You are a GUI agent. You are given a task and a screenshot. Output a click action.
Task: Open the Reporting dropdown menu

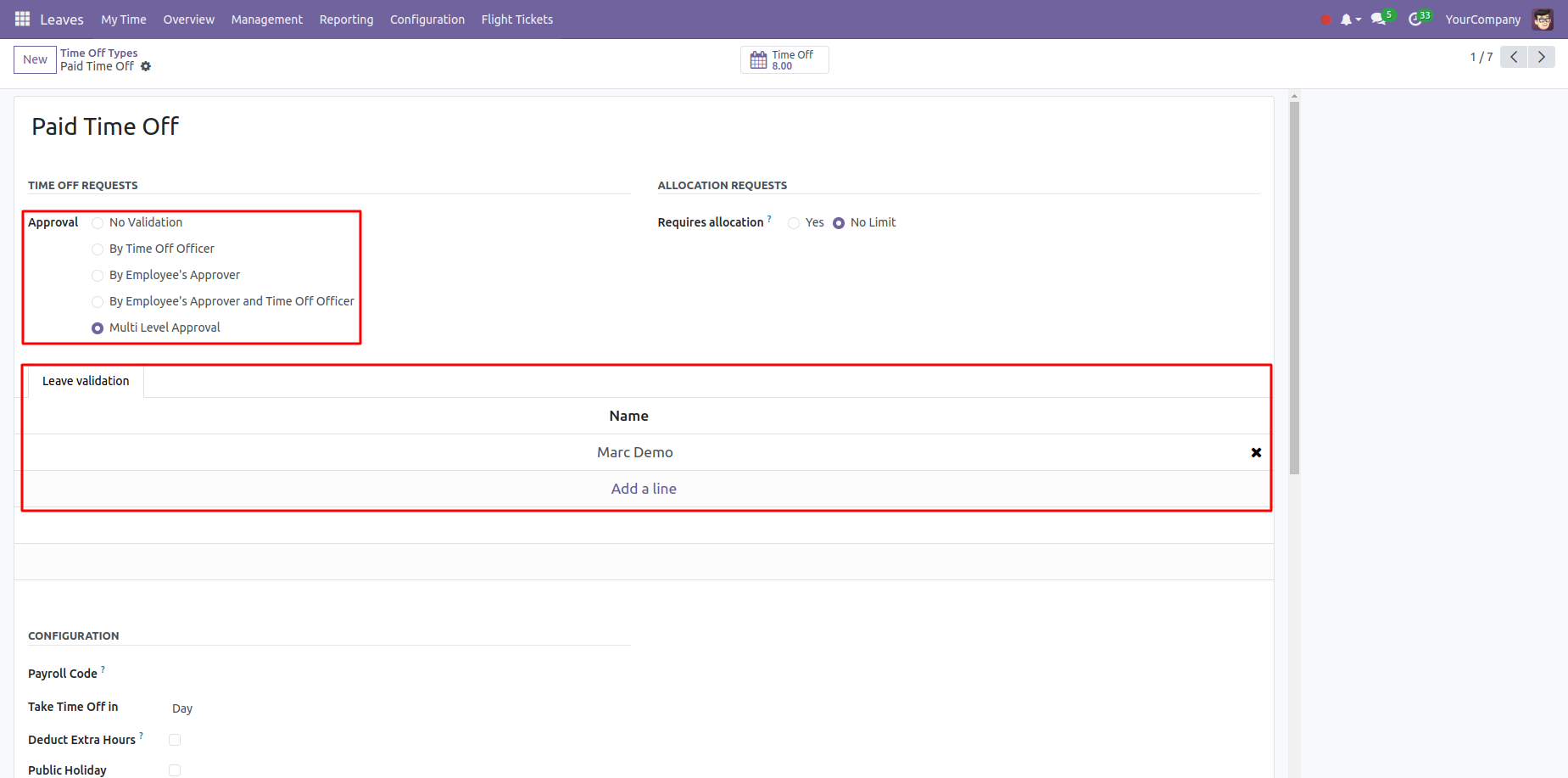click(346, 20)
